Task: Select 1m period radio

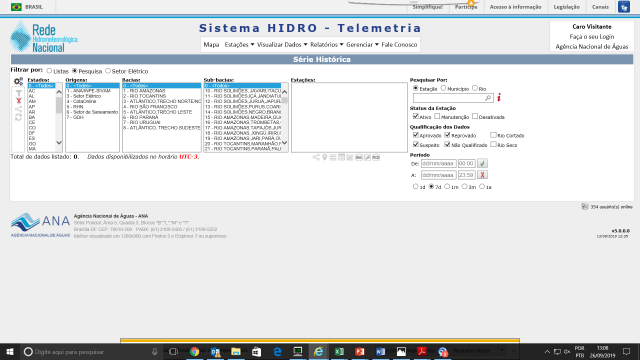Action: [x=447, y=187]
